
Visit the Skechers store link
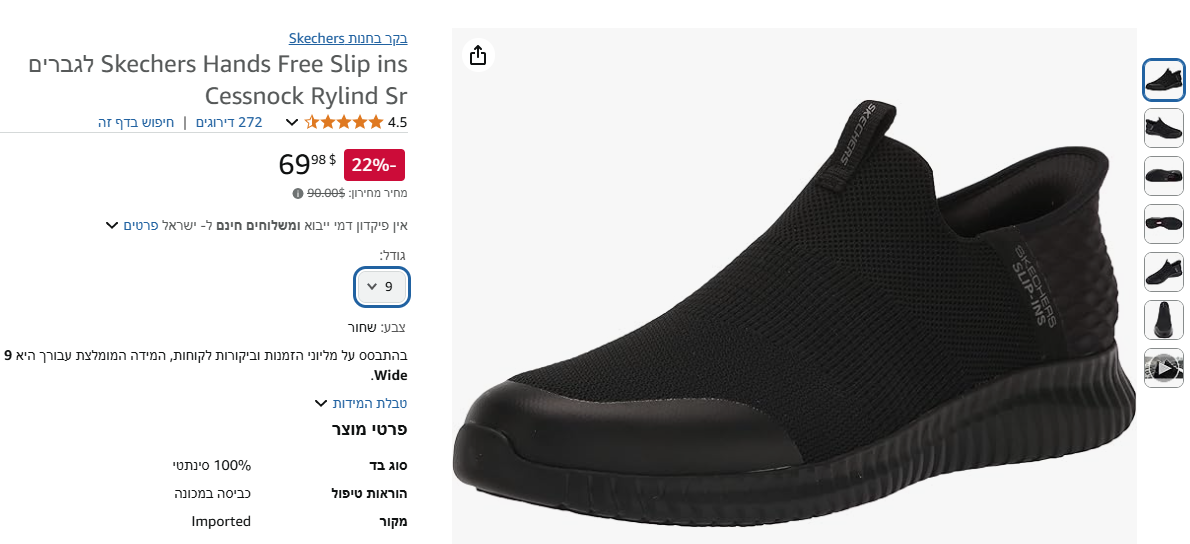(x=348, y=39)
